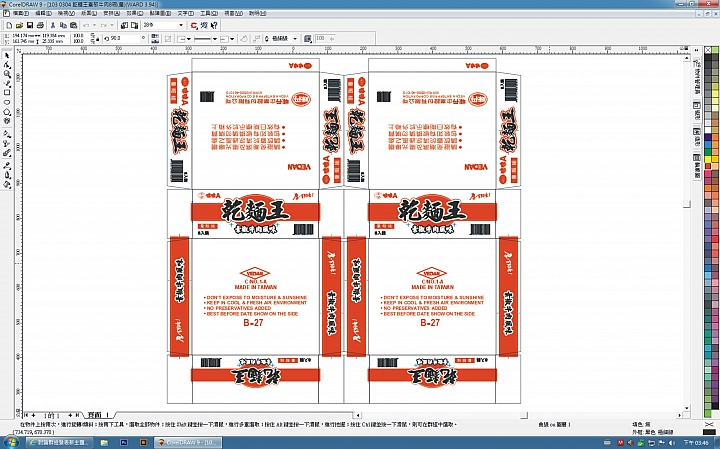This screenshot has width=720, height=449.
Task: Click the black swatch atop color palette
Action: pos(709,56)
